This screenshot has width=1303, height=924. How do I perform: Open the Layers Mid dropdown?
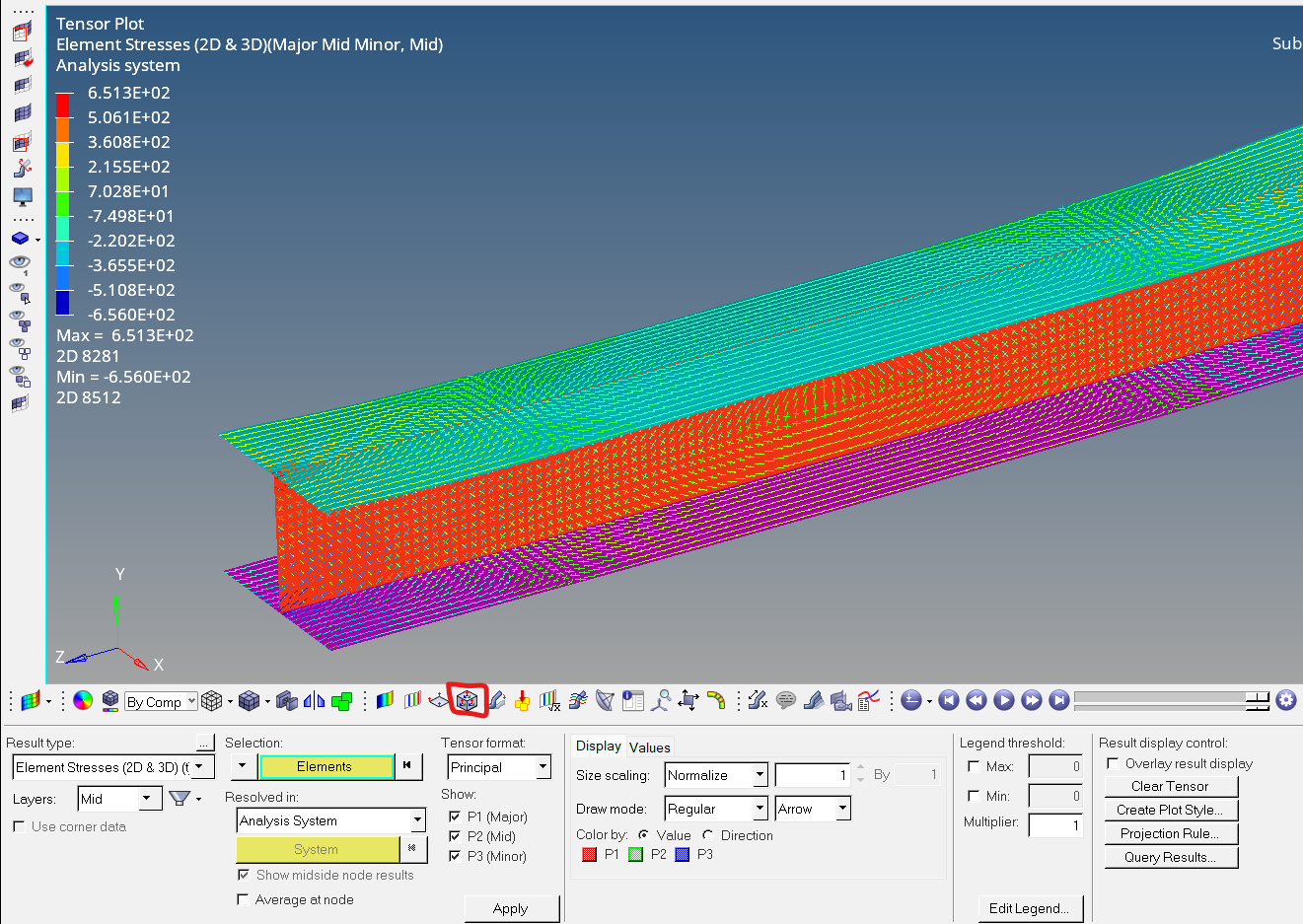pyautogui.click(x=146, y=799)
